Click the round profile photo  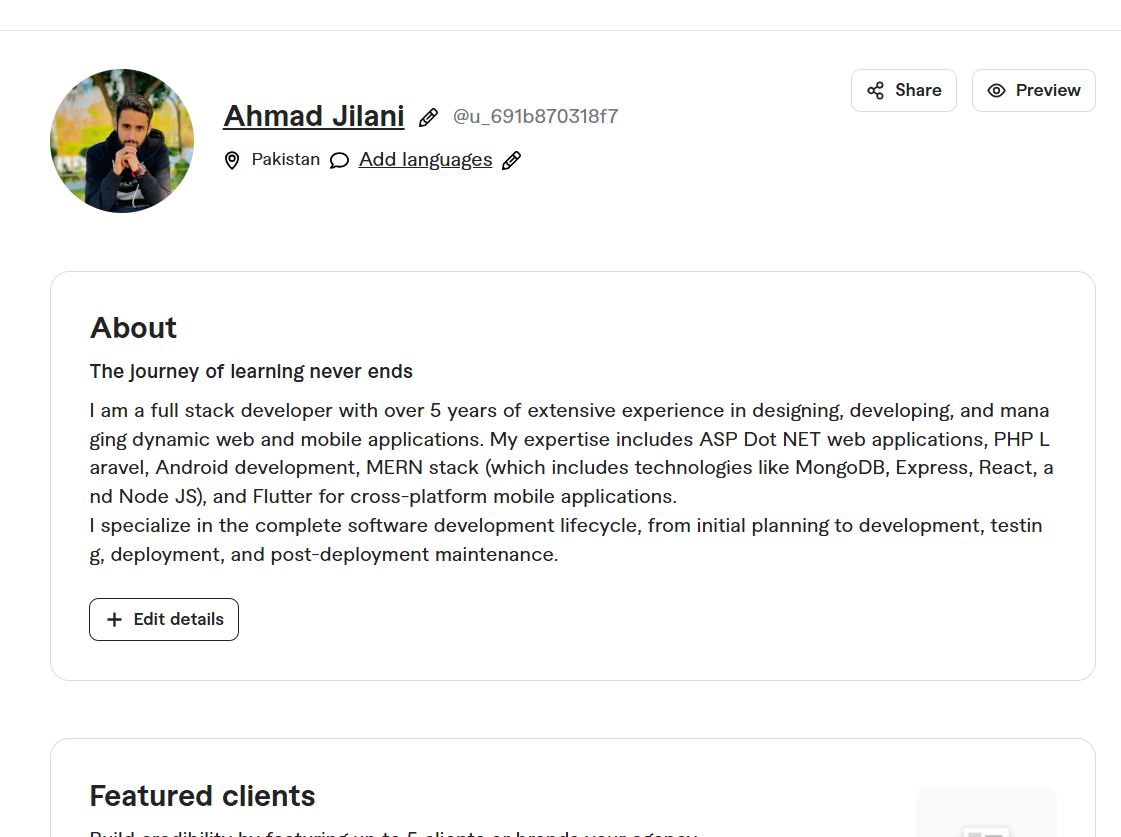[x=122, y=141]
